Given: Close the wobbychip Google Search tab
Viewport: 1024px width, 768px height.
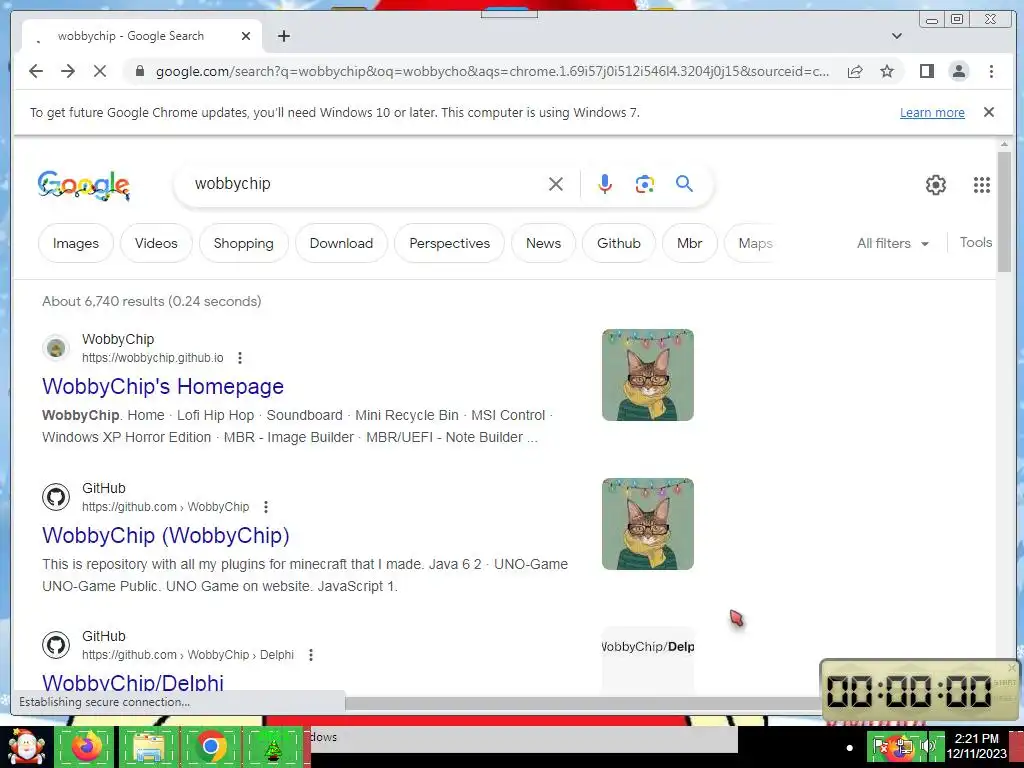Looking at the screenshot, I should (x=246, y=36).
